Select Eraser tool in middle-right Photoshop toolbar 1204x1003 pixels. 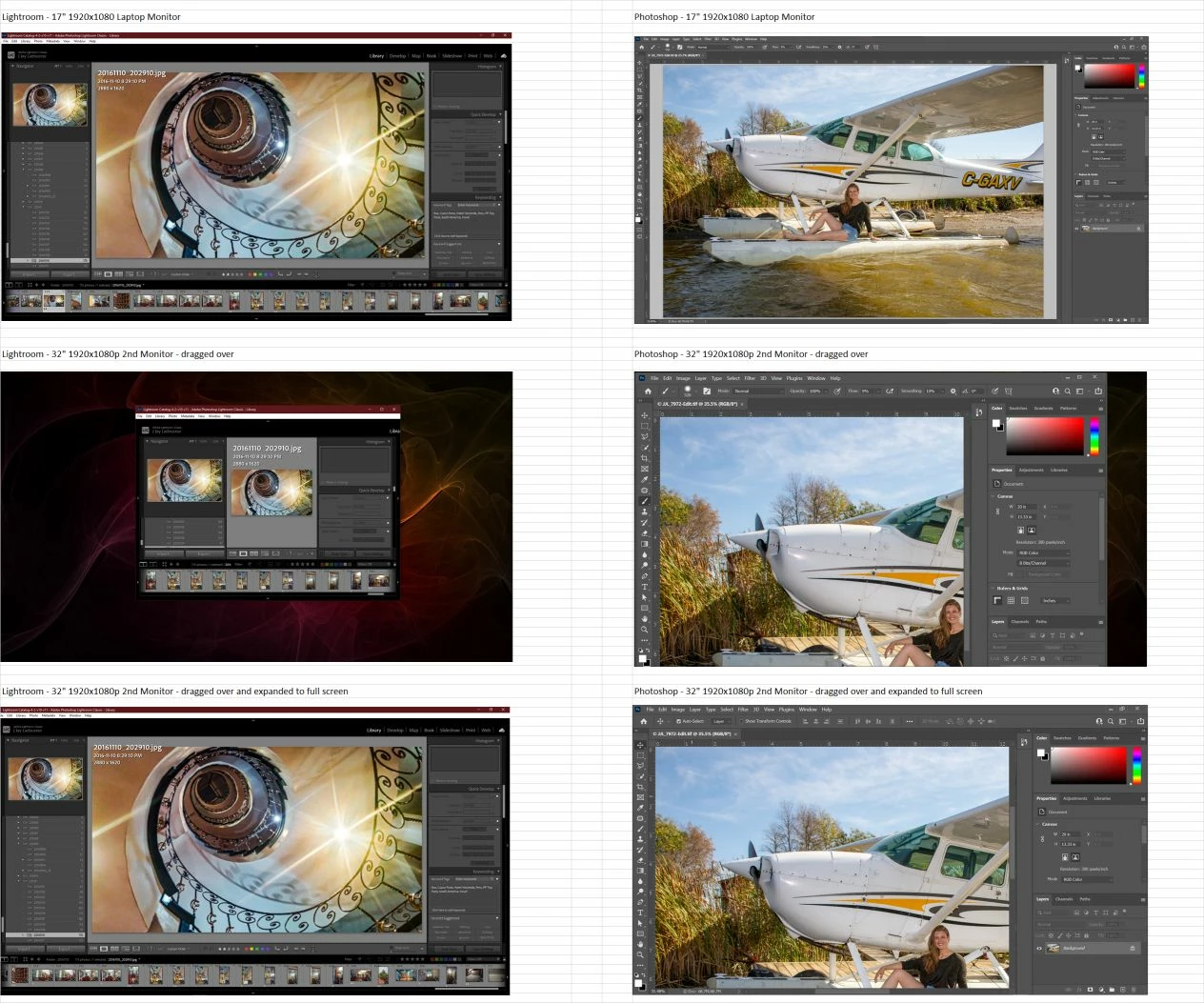point(645,533)
